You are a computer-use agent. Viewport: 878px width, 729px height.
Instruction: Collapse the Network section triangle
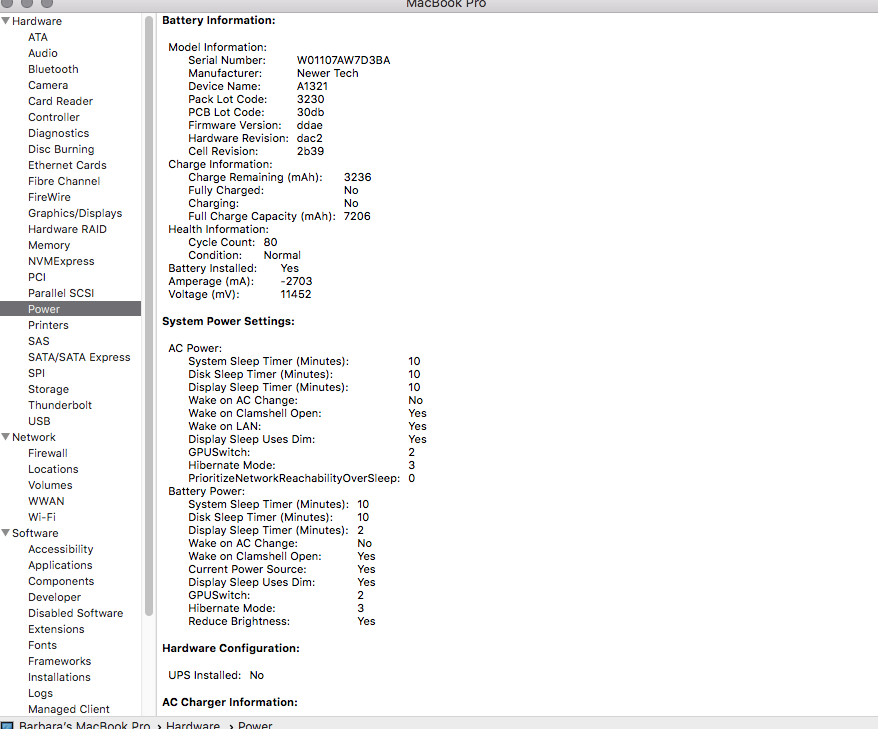[x=6, y=437]
